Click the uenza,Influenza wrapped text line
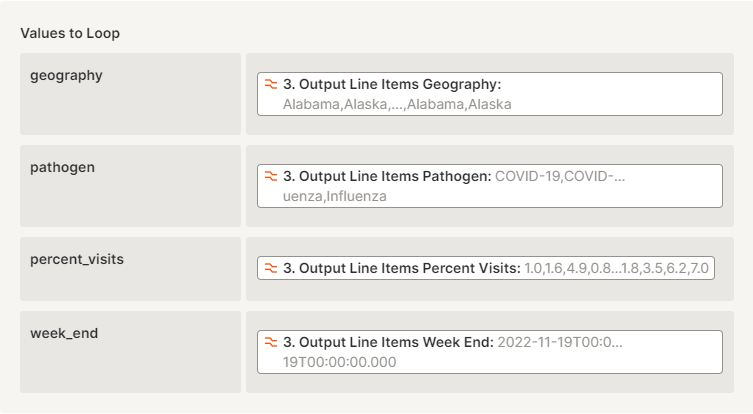This screenshot has width=753, height=414. pyautogui.click(x=335, y=197)
